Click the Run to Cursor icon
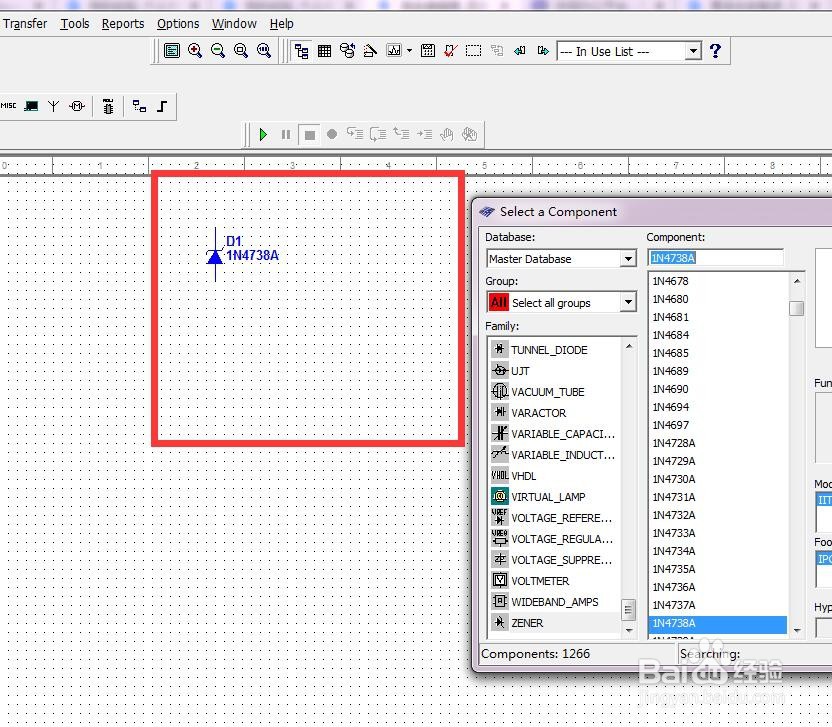 coord(424,134)
